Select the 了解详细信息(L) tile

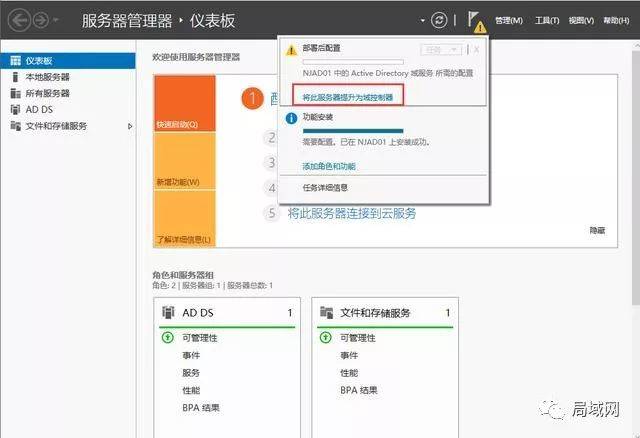click(x=184, y=219)
